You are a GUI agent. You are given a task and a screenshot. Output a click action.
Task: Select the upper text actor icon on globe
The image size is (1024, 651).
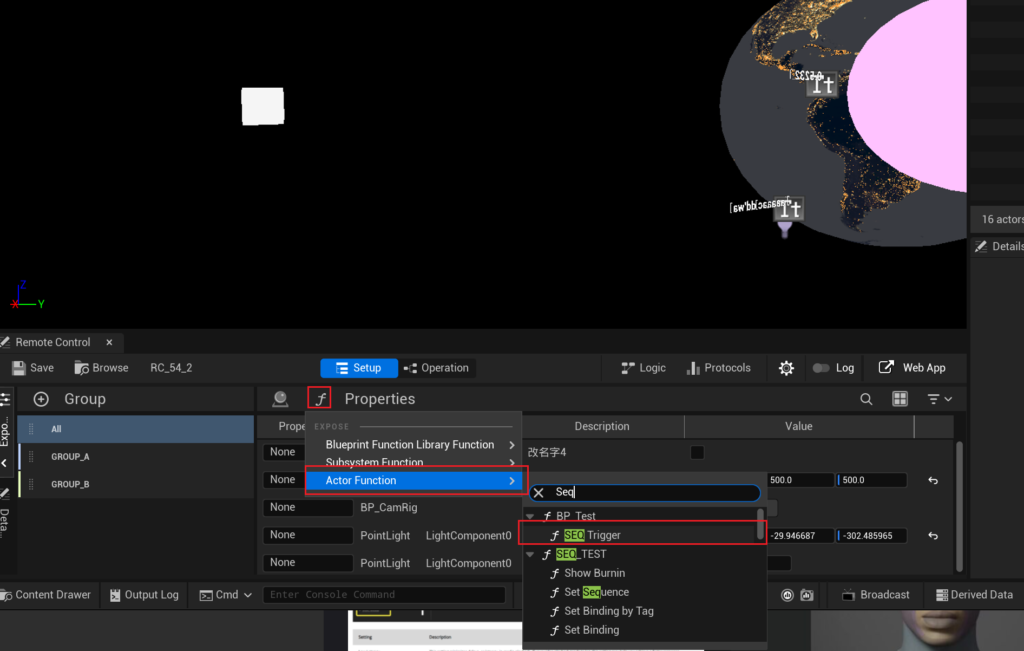pos(822,84)
